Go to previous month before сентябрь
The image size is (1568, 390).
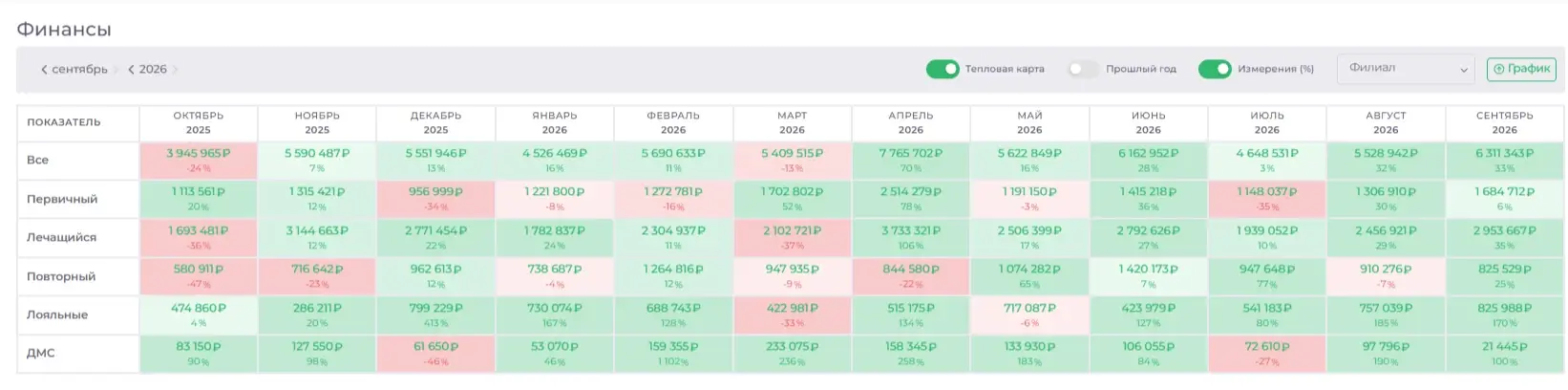44,70
